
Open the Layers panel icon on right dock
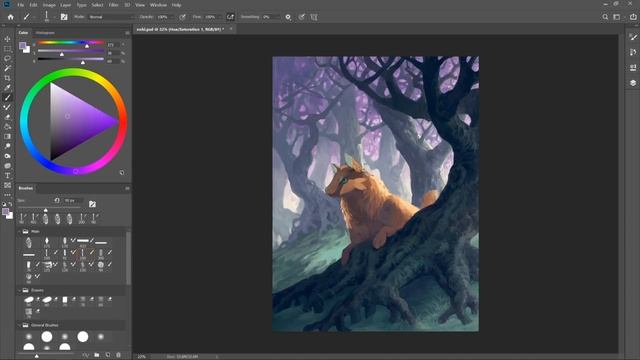click(633, 83)
